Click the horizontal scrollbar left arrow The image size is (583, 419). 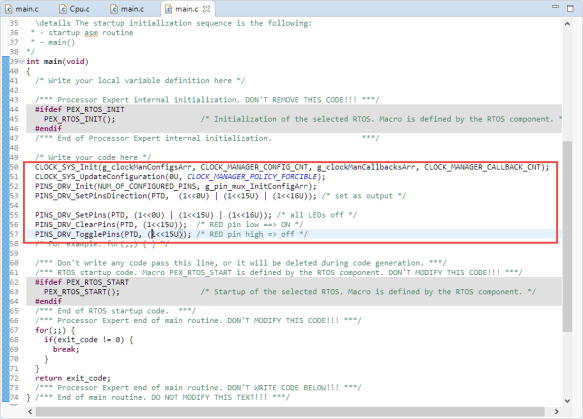click(x=30, y=412)
